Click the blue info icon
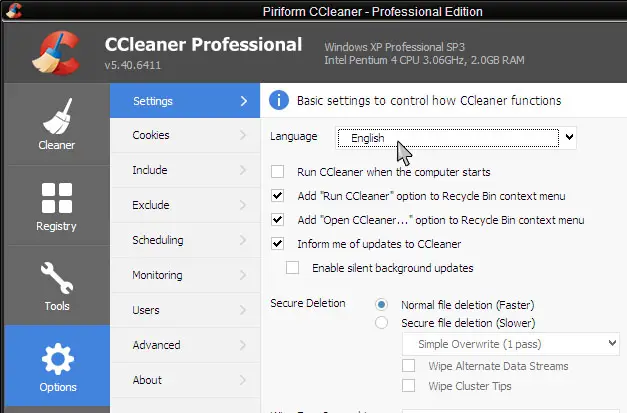The image size is (627, 413). click(279, 100)
